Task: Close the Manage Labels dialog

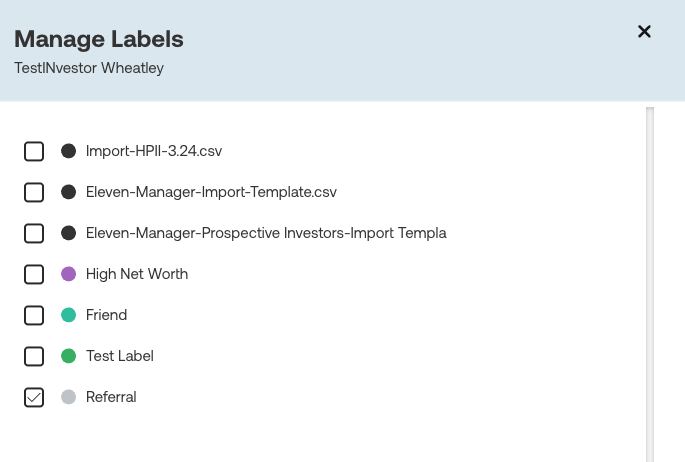Action: (644, 32)
